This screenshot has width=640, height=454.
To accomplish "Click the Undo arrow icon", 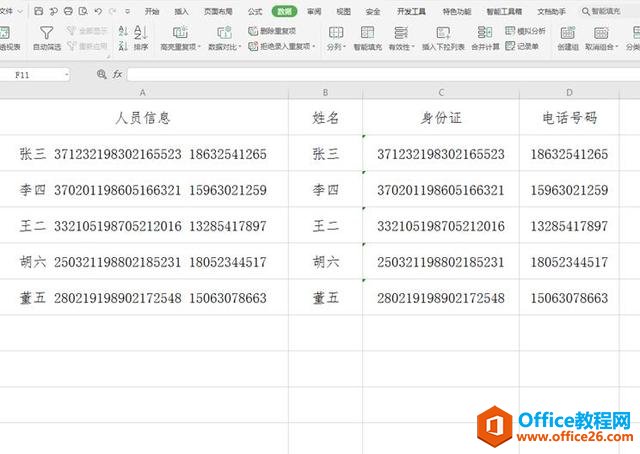I will 97,11.
